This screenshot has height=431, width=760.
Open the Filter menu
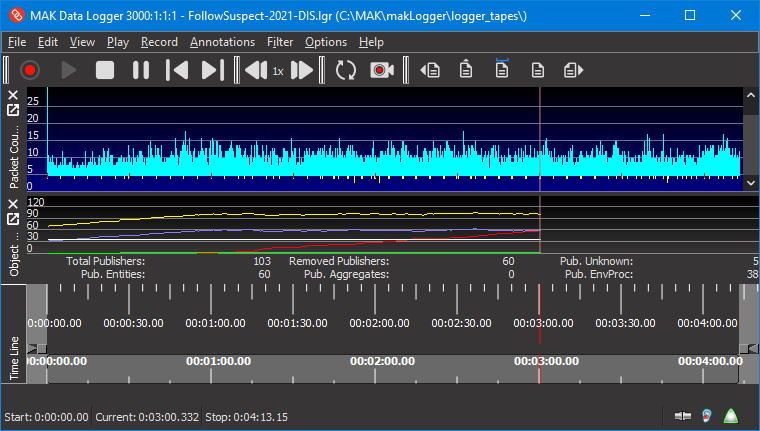coord(280,42)
